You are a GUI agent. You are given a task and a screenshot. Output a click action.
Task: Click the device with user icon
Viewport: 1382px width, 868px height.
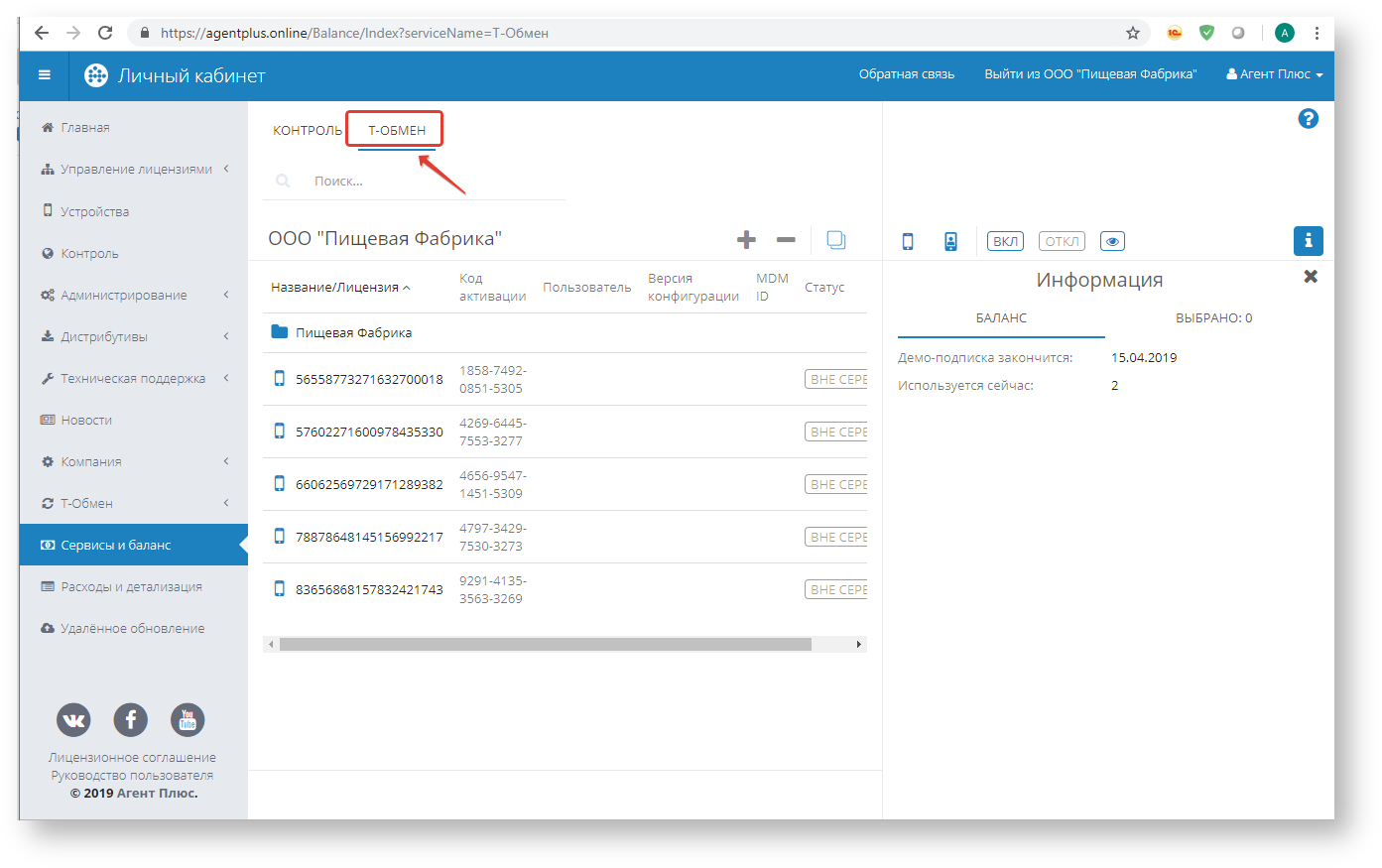pyautogui.click(x=950, y=241)
